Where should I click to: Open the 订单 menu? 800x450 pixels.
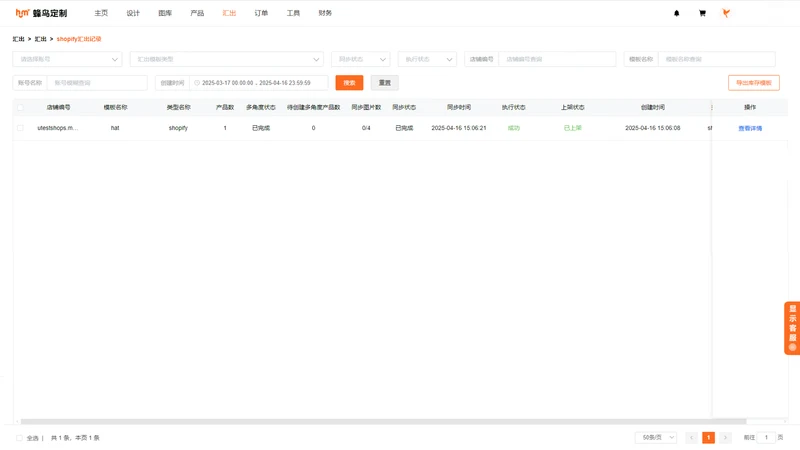261,13
